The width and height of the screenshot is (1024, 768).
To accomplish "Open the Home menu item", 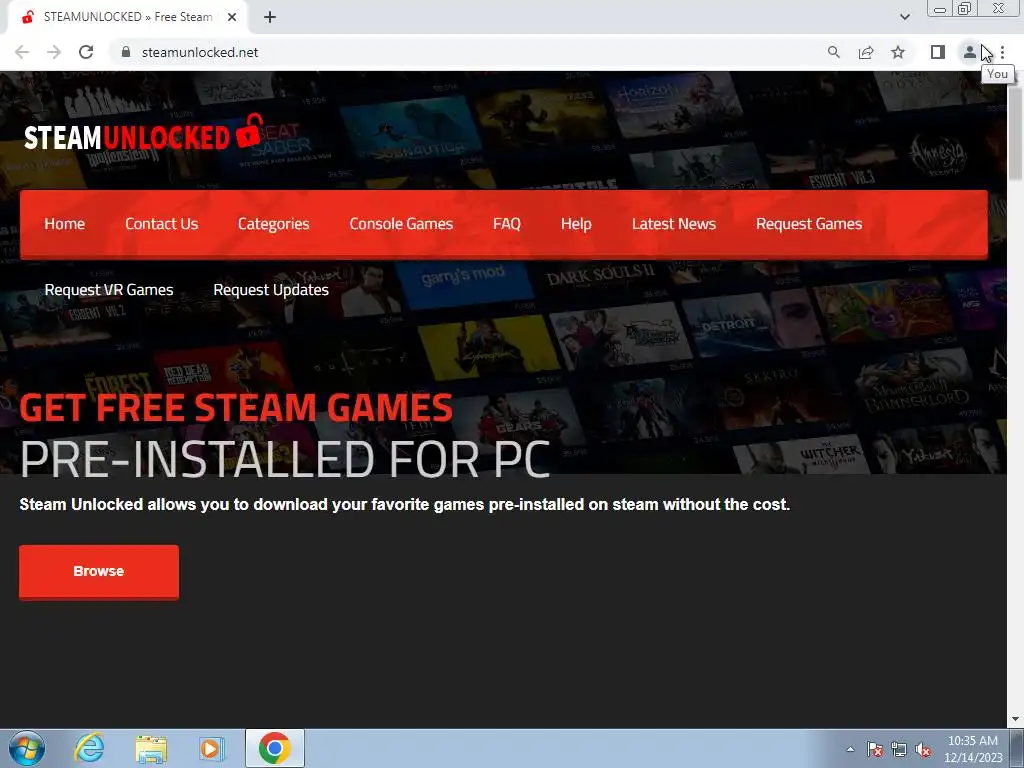I will (65, 224).
